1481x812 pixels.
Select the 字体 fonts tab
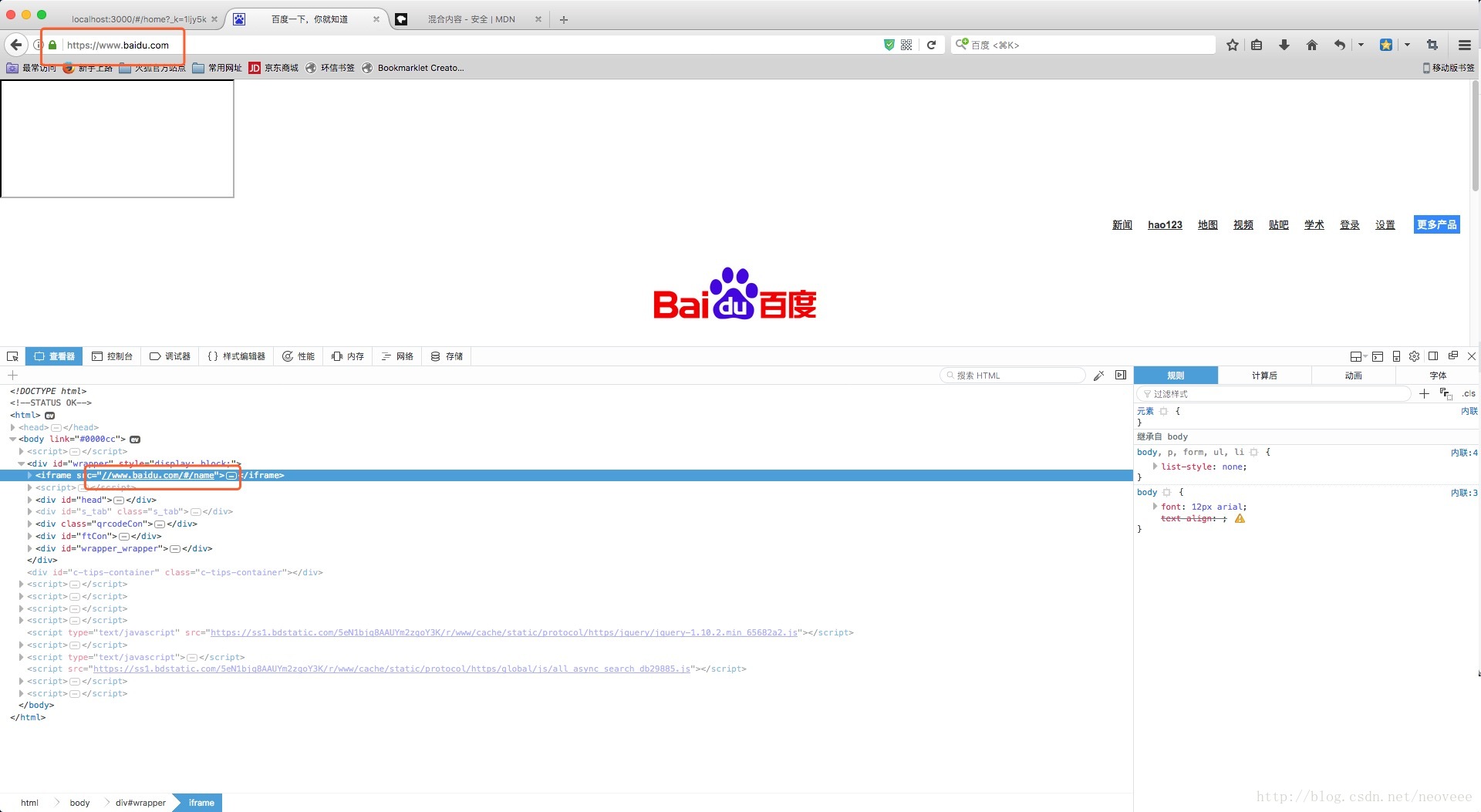coord(1438,376)
